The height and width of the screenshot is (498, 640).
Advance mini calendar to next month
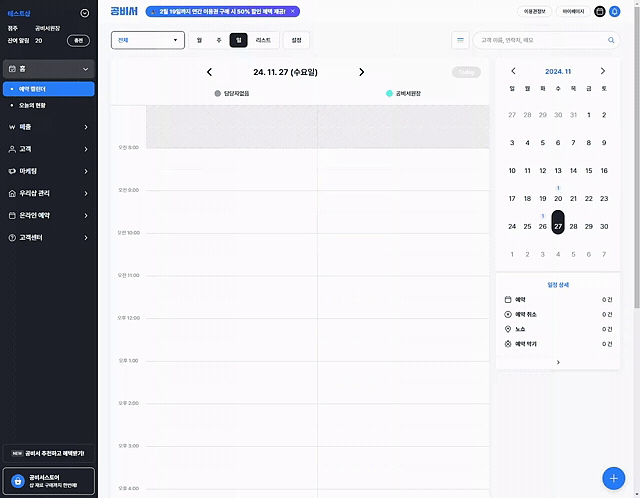point(603,71)
